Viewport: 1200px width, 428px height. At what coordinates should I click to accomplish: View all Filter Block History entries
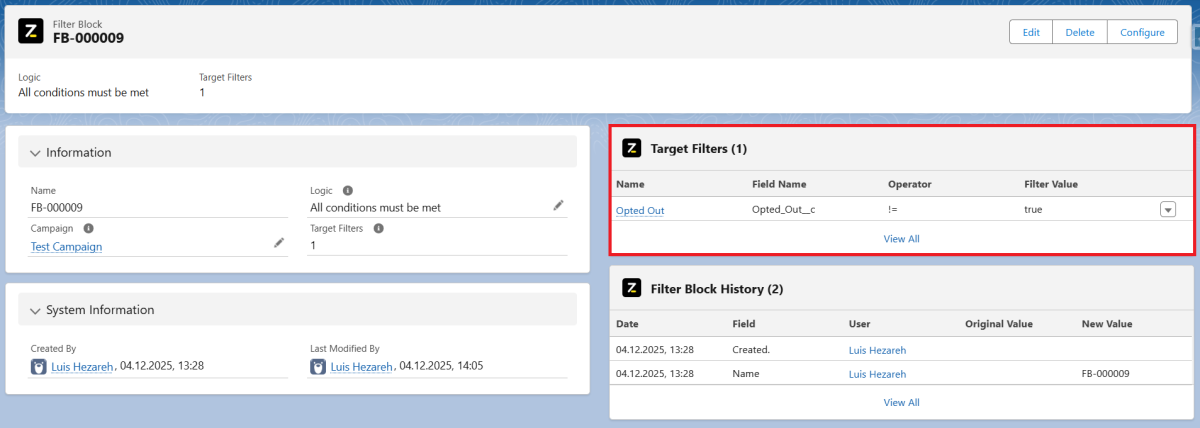coord(901,402)
